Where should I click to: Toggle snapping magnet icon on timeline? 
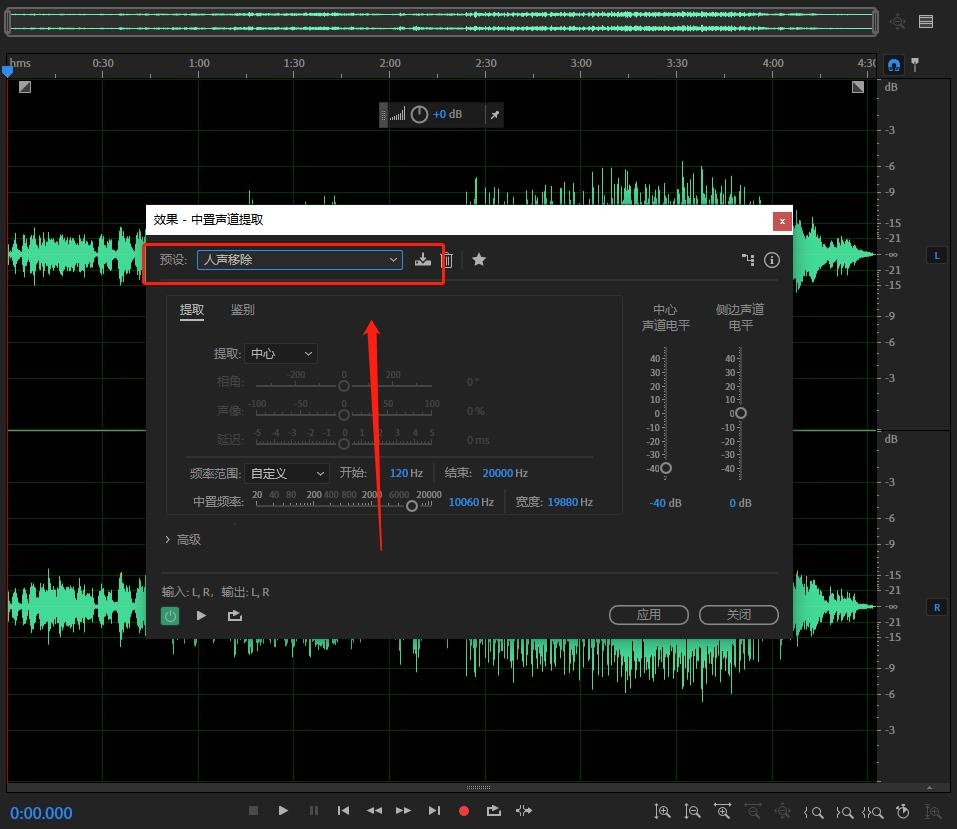point(894,64)
